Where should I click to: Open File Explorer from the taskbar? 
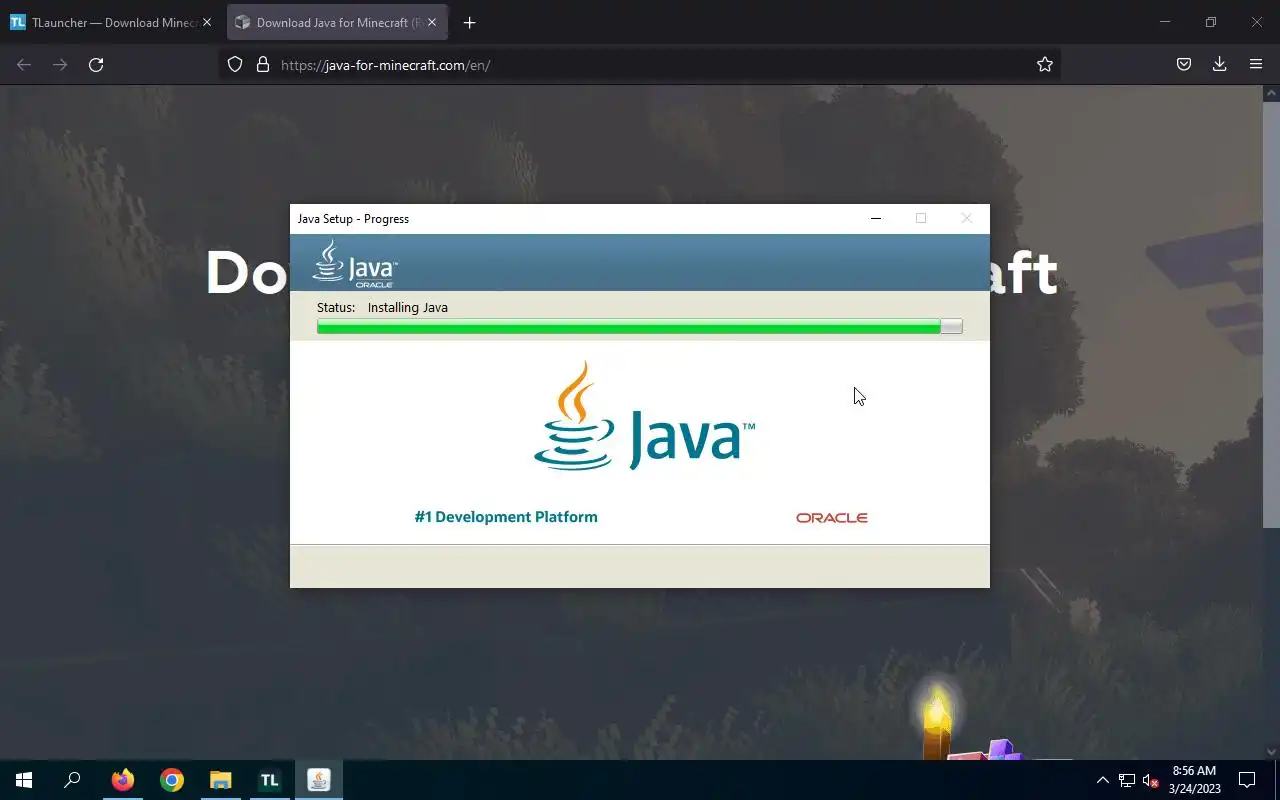tap(220, 780)
